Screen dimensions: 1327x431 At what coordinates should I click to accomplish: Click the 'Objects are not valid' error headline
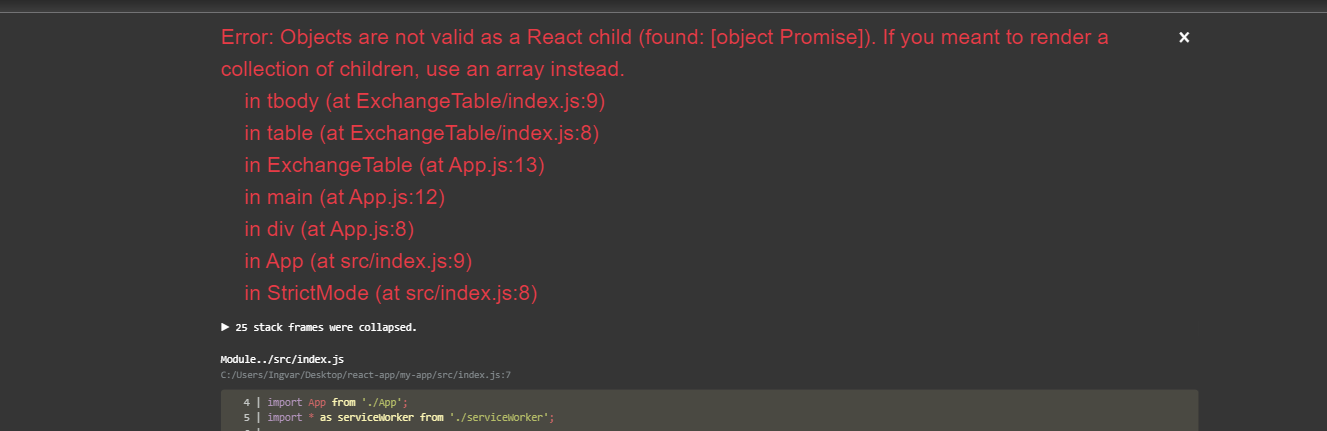[x=664, y=37]
